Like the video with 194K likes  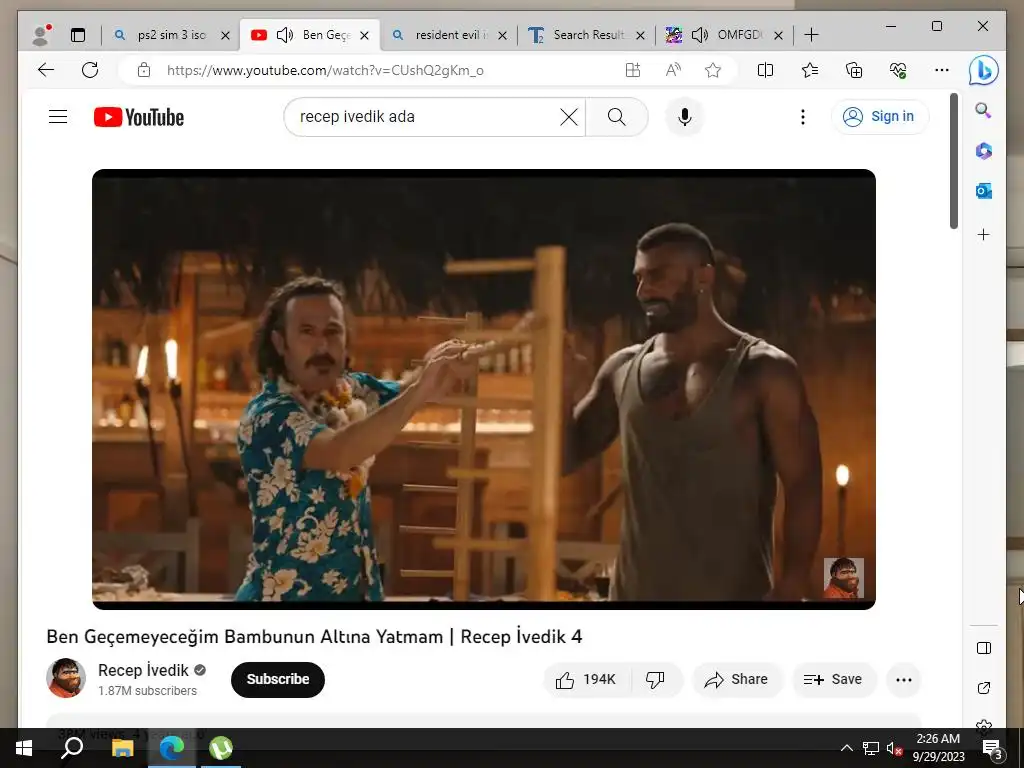pyautogui.click(x=586, y=680)
